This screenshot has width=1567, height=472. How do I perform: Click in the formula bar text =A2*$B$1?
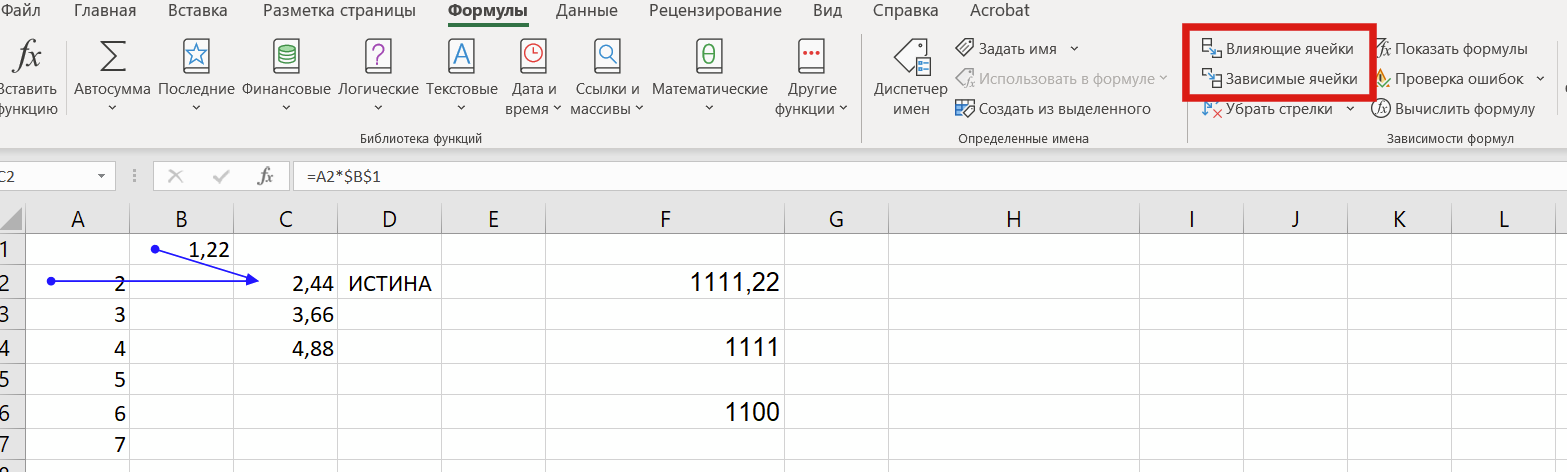344,176
